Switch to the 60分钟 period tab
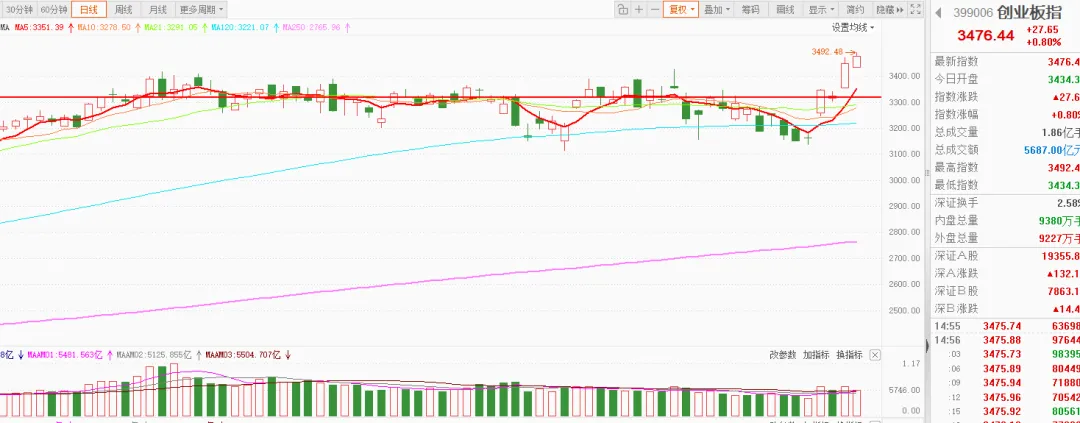 point(54,10)
